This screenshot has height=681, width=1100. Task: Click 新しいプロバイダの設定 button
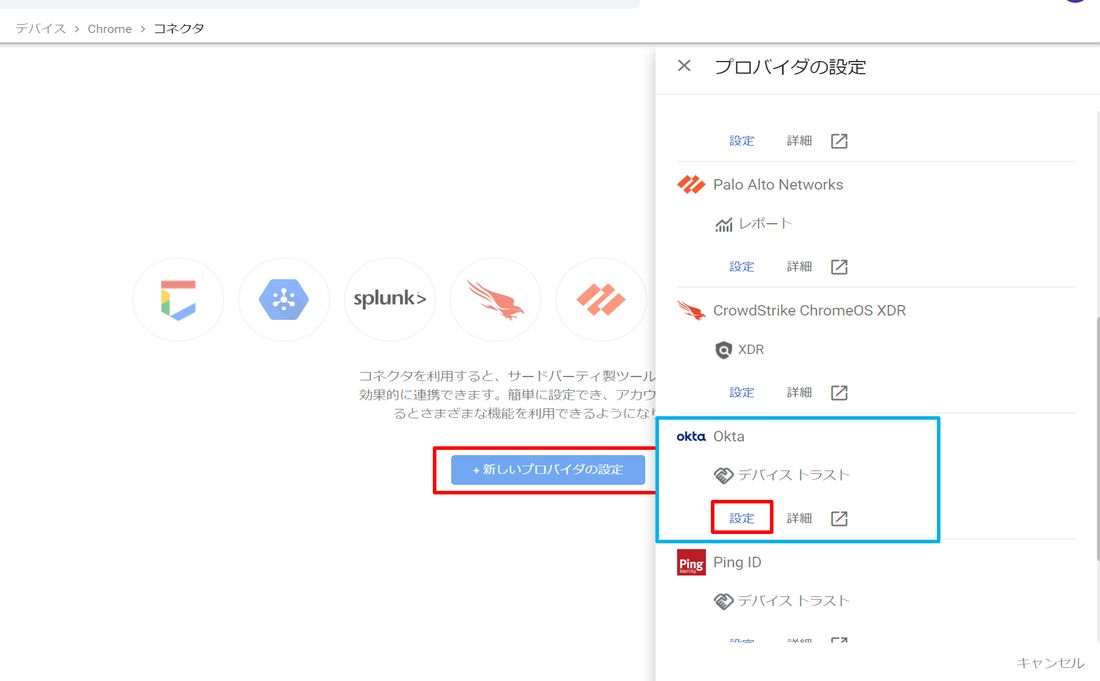(547, 470)
